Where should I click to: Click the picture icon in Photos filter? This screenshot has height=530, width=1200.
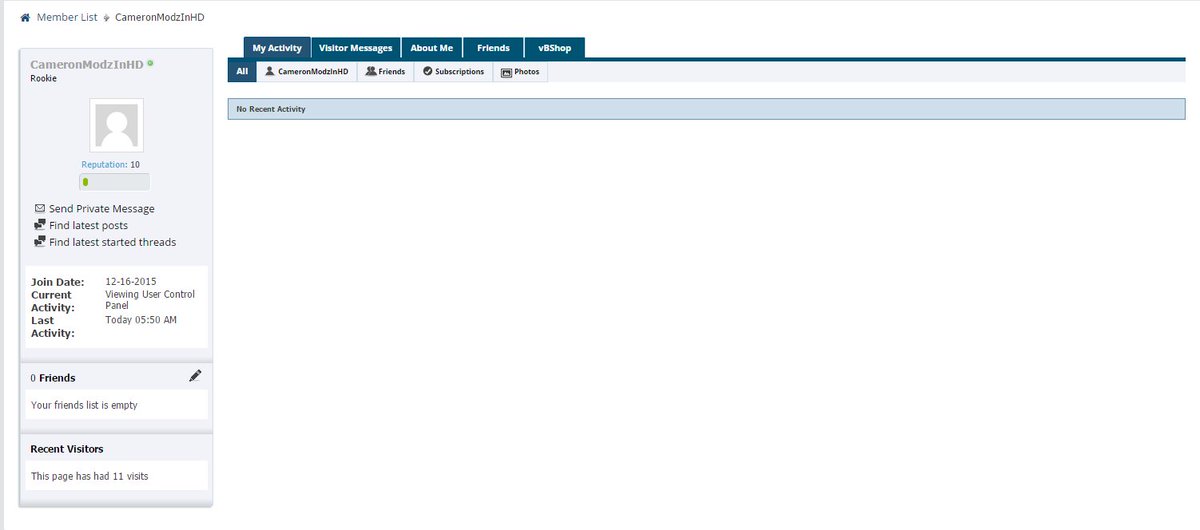[506, 73]
